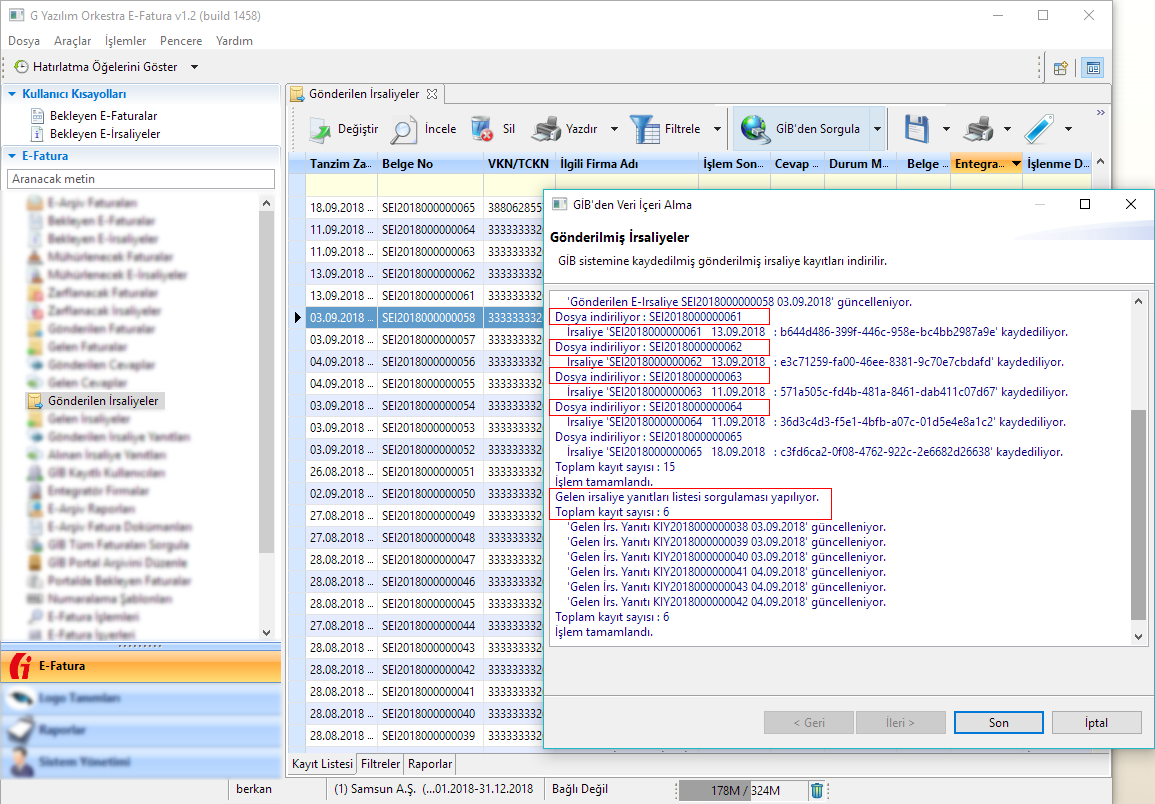The width and height of the screenshot is (1155, 804).
Task: Click the Sil delete icon
Action: (482, 129)
